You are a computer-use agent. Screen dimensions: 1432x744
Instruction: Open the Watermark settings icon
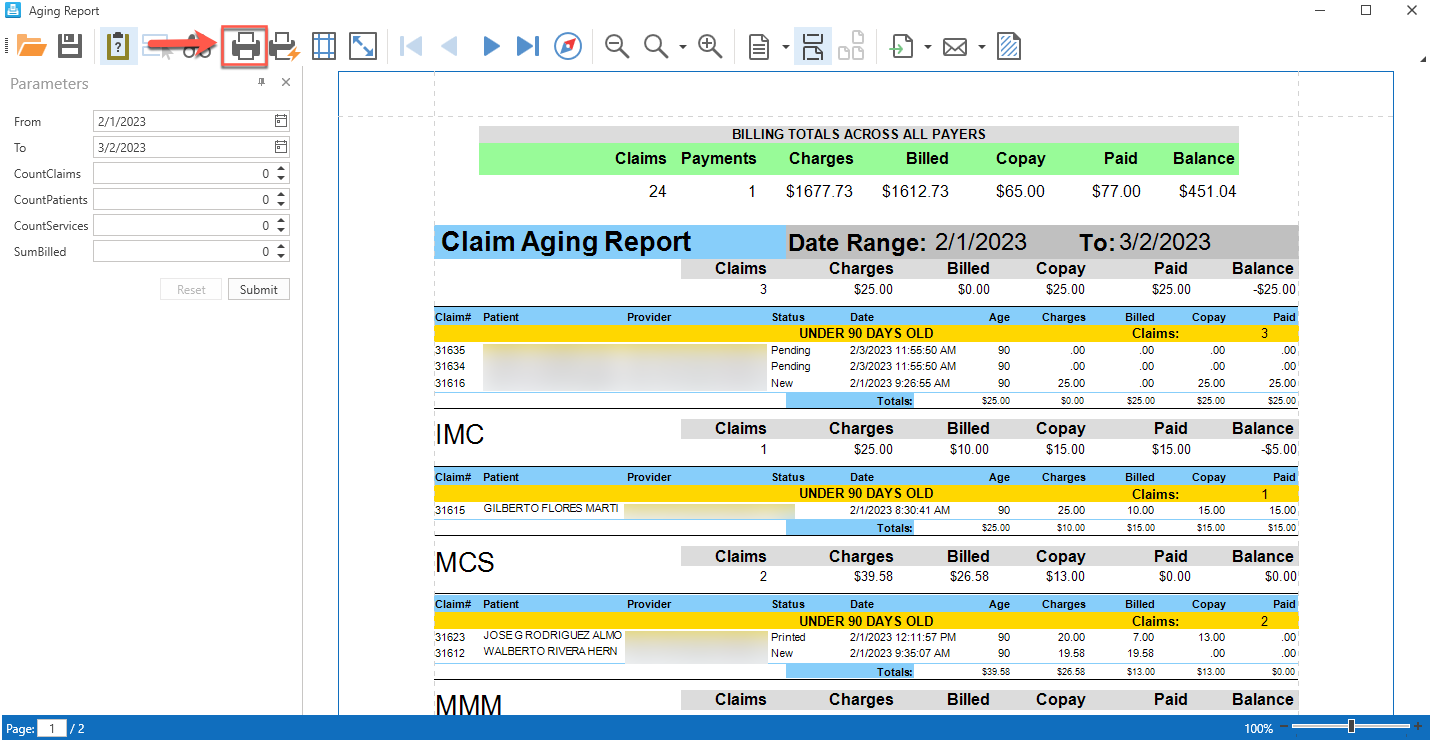tap(1009, 46)
